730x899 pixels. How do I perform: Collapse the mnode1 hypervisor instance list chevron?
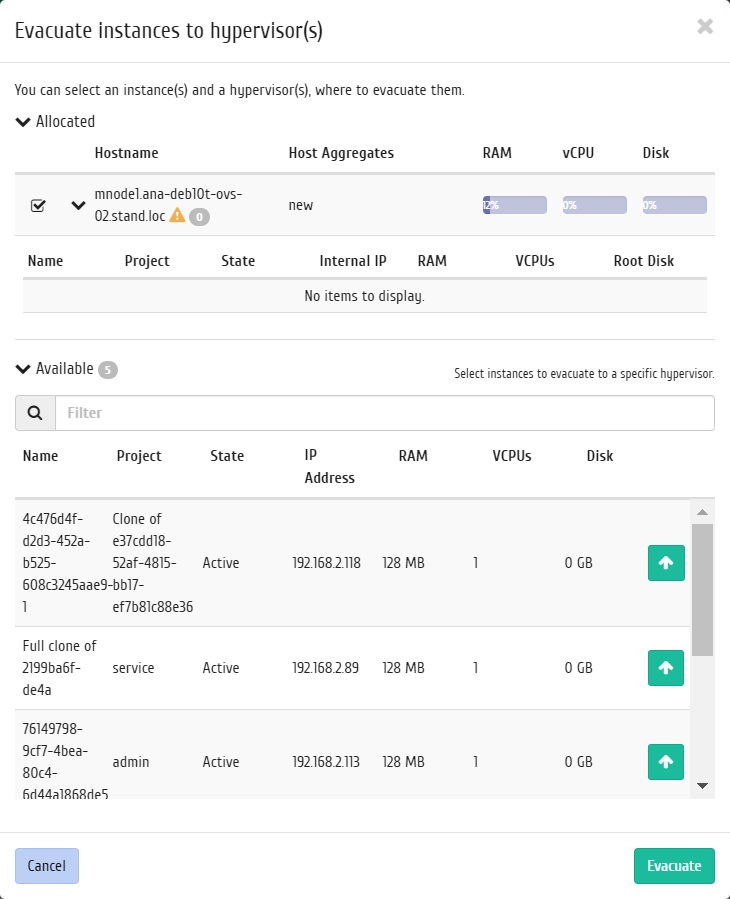pos(78,205)
